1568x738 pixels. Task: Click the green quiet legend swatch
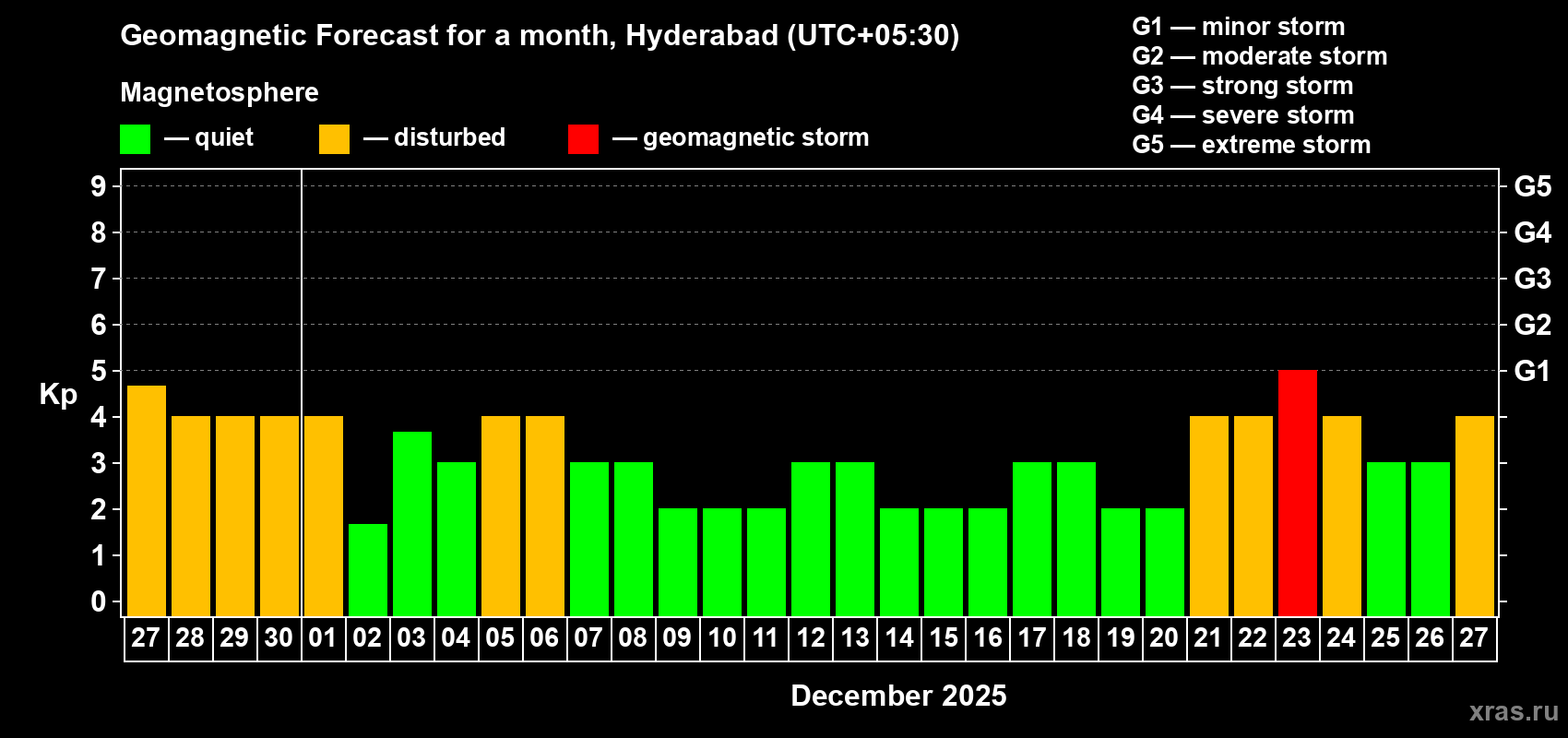[x=136, y=139]
